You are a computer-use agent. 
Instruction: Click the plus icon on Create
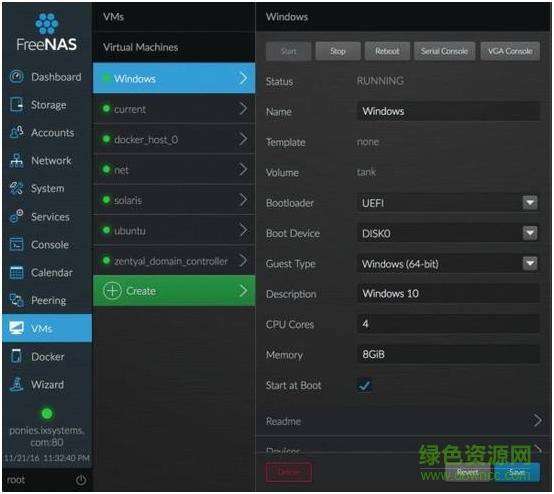point(112,291)
